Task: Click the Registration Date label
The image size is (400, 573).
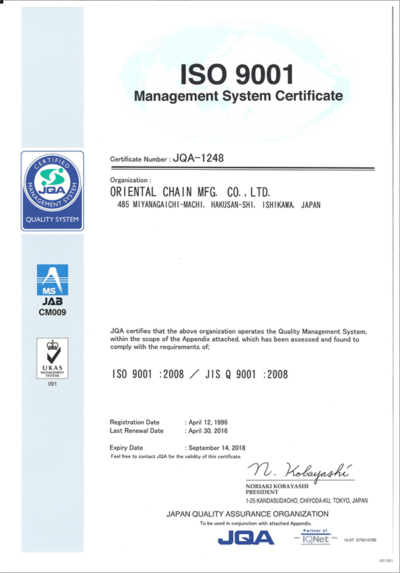Action: pyautogui.click(x=134, y=422)
